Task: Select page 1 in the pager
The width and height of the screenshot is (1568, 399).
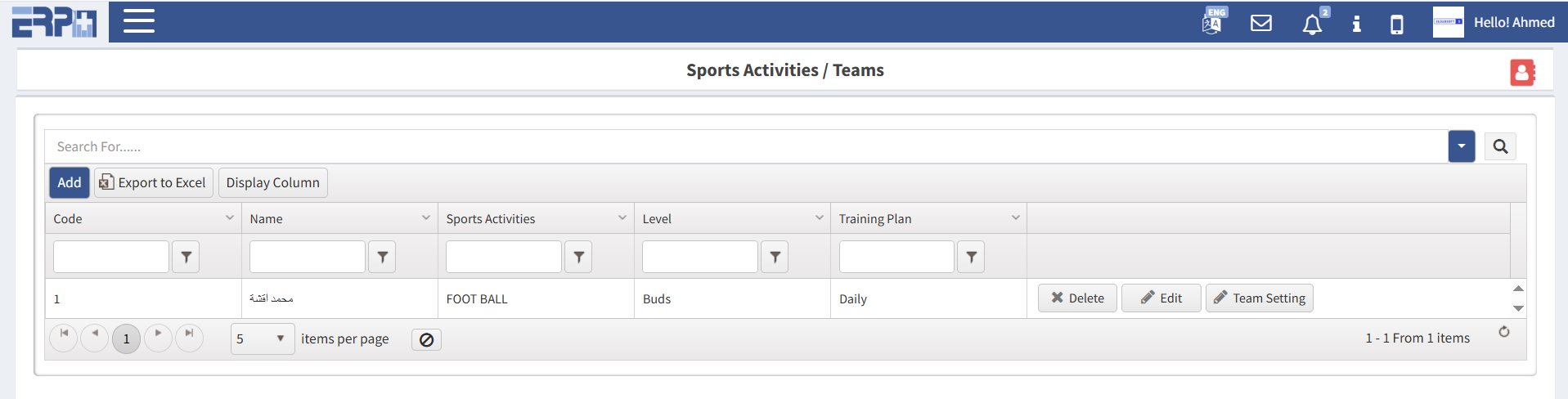Action: (x=126, y=338)
